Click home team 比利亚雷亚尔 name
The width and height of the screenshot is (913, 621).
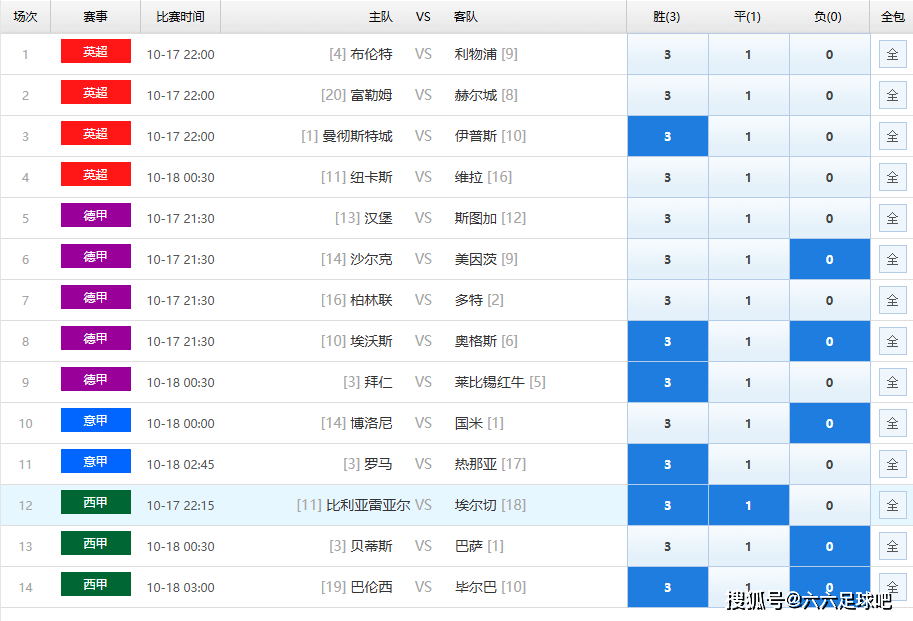pyautogui.click(x=368, y=505)
